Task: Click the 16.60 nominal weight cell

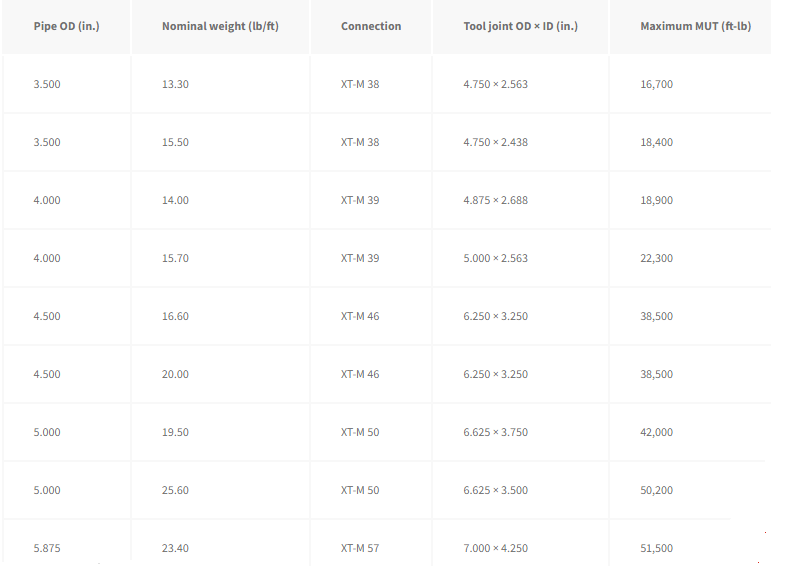Action: point(175,316)
